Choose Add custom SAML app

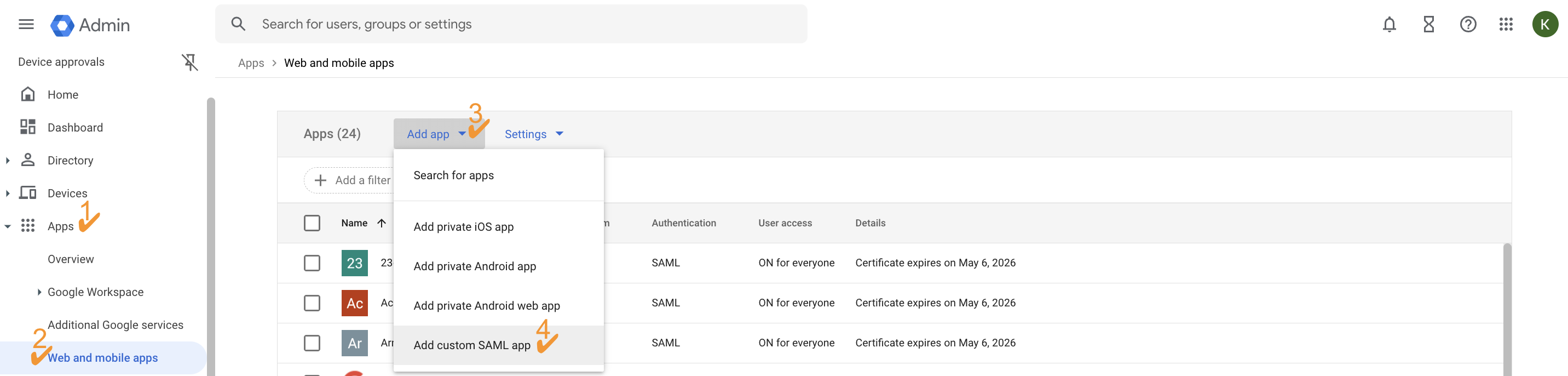coord(472,345)
